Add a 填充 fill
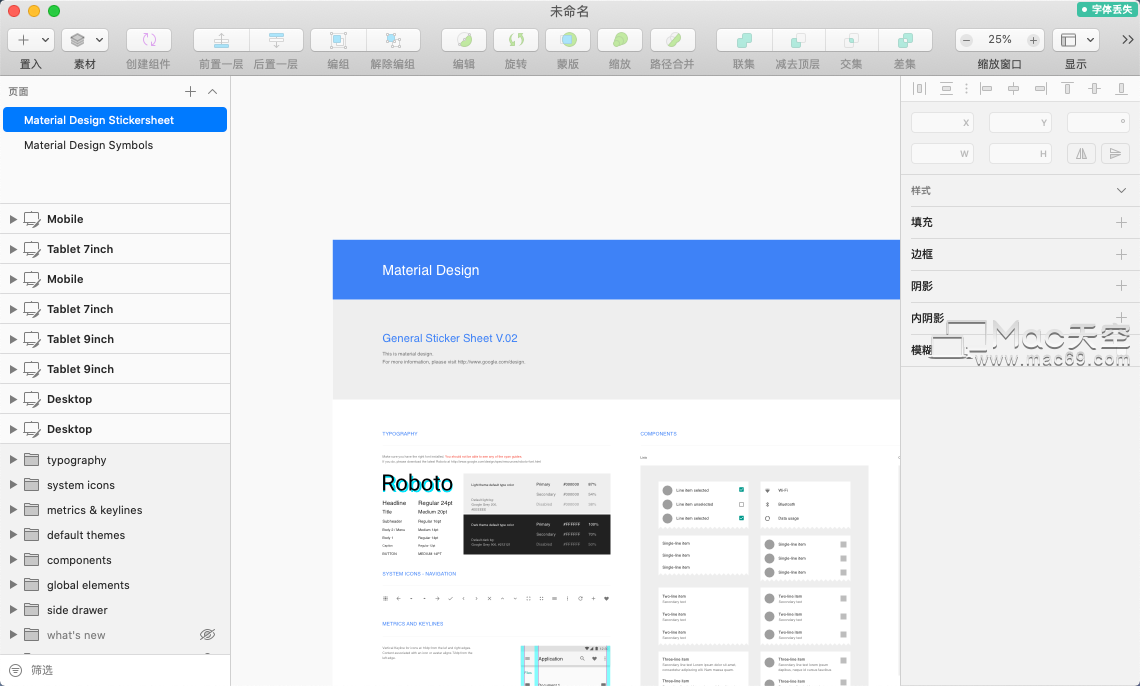The height and width of the screenshot is (686, 1140). pos(1121,222)
